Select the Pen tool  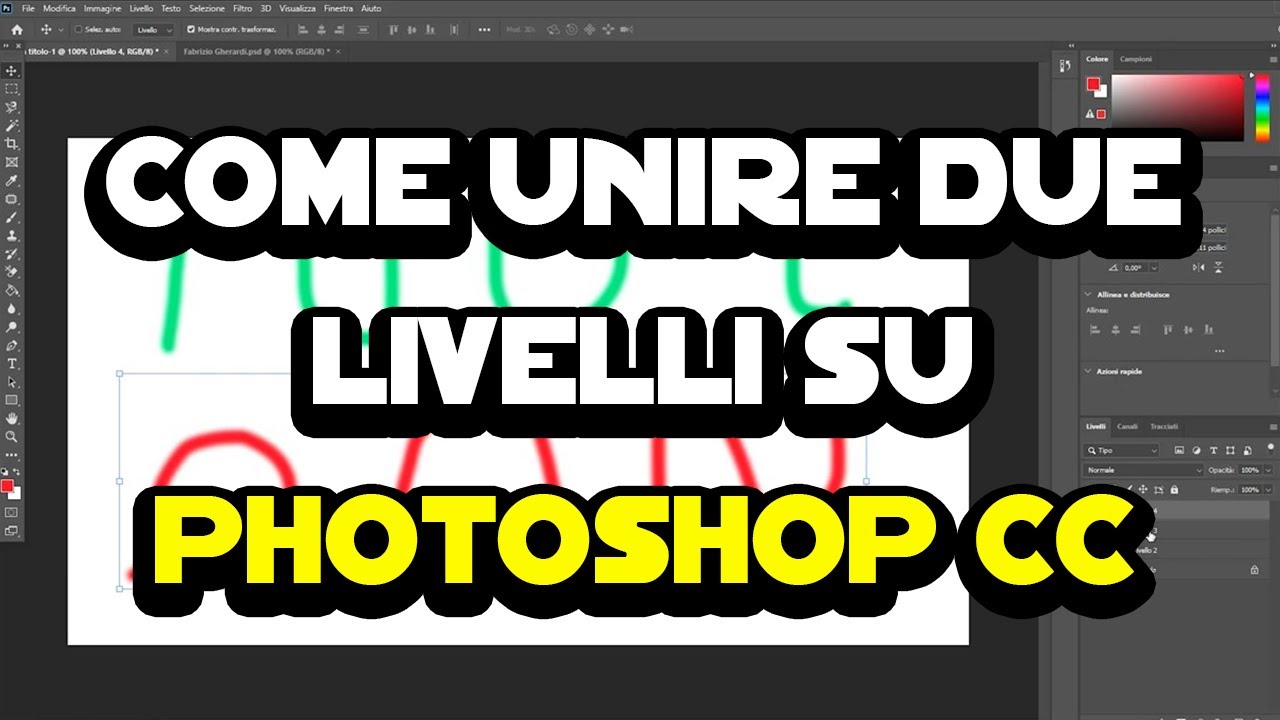pos(12,346)
